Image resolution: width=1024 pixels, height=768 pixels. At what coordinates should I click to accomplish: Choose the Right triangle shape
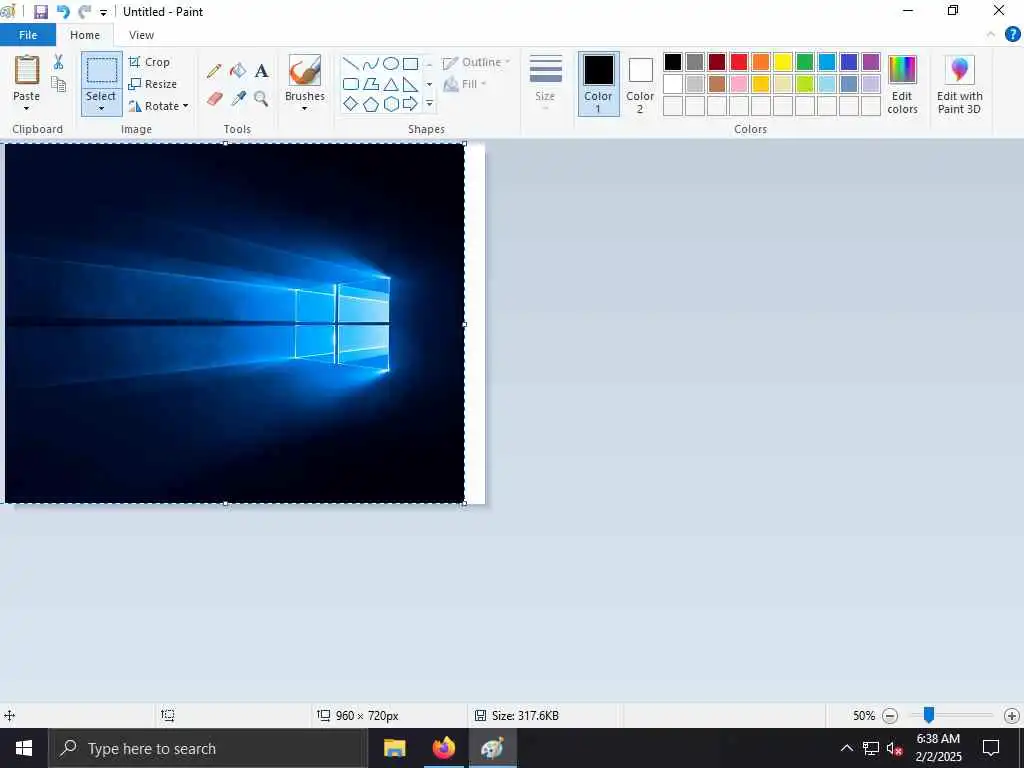[410, 84]
